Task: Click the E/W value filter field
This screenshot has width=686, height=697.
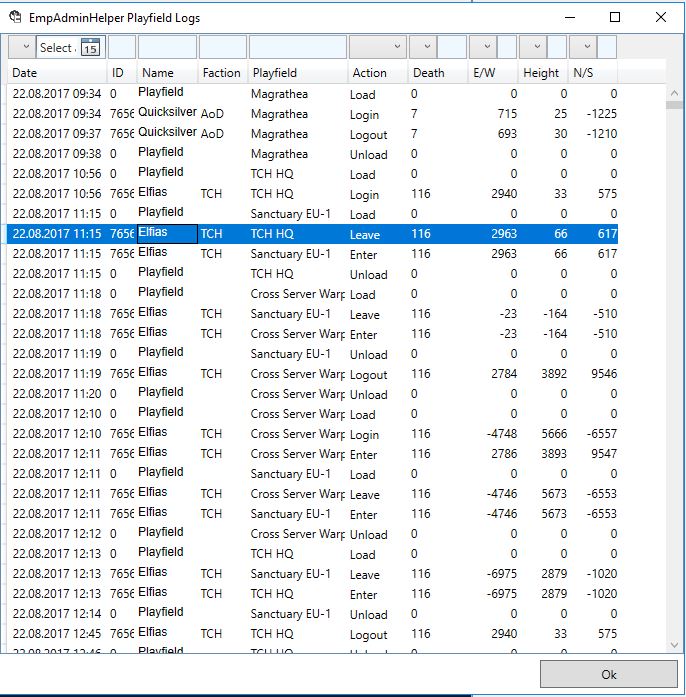Action: pos(507,47)
